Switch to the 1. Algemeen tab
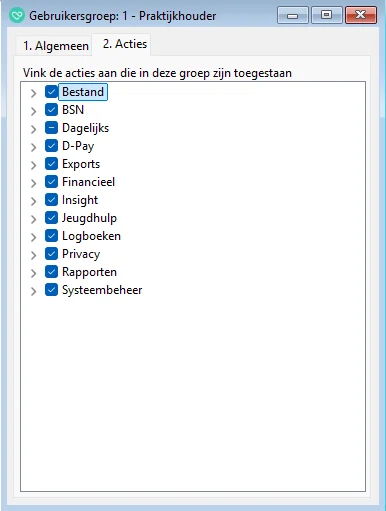 point(55,46)
